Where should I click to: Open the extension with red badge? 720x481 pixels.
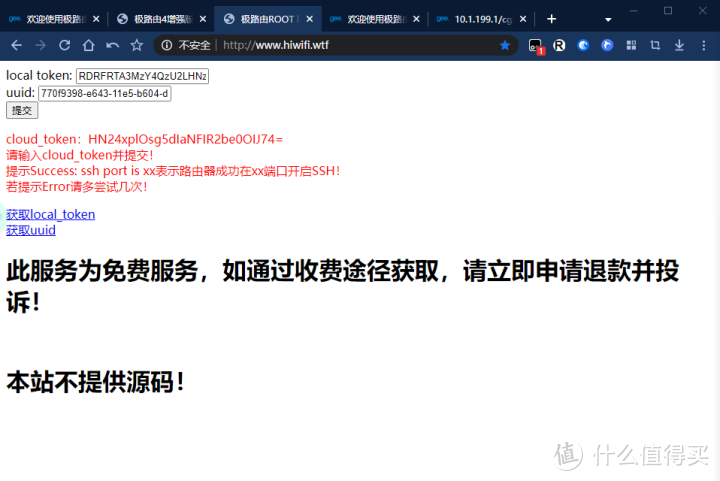click(x=535, y=46)
